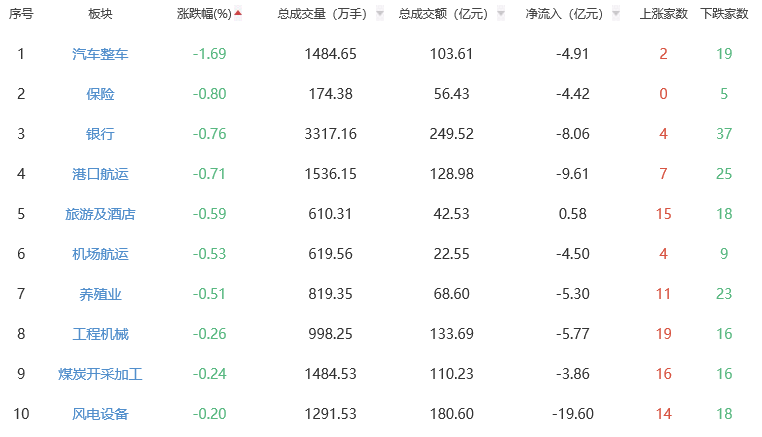
Task: Click the sort arrow next to 净流入
Action: pos(616,14)
